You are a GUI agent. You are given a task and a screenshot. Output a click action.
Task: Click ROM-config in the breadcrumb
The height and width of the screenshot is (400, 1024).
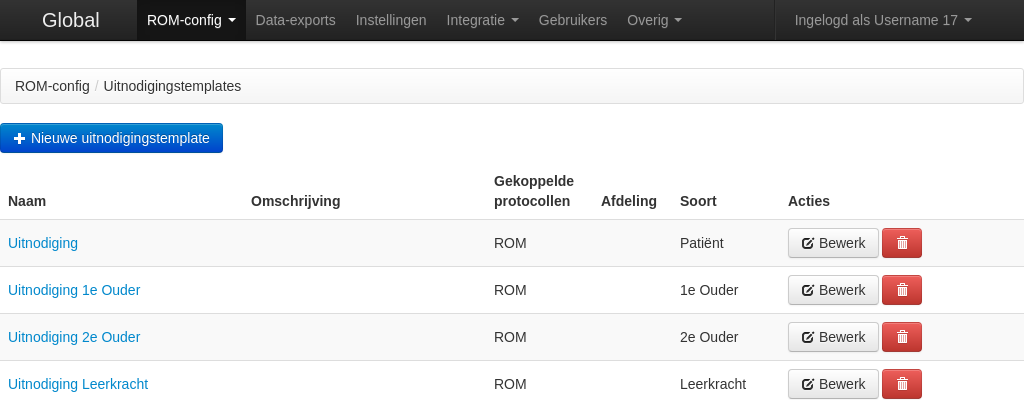click(x=52, y=86)
